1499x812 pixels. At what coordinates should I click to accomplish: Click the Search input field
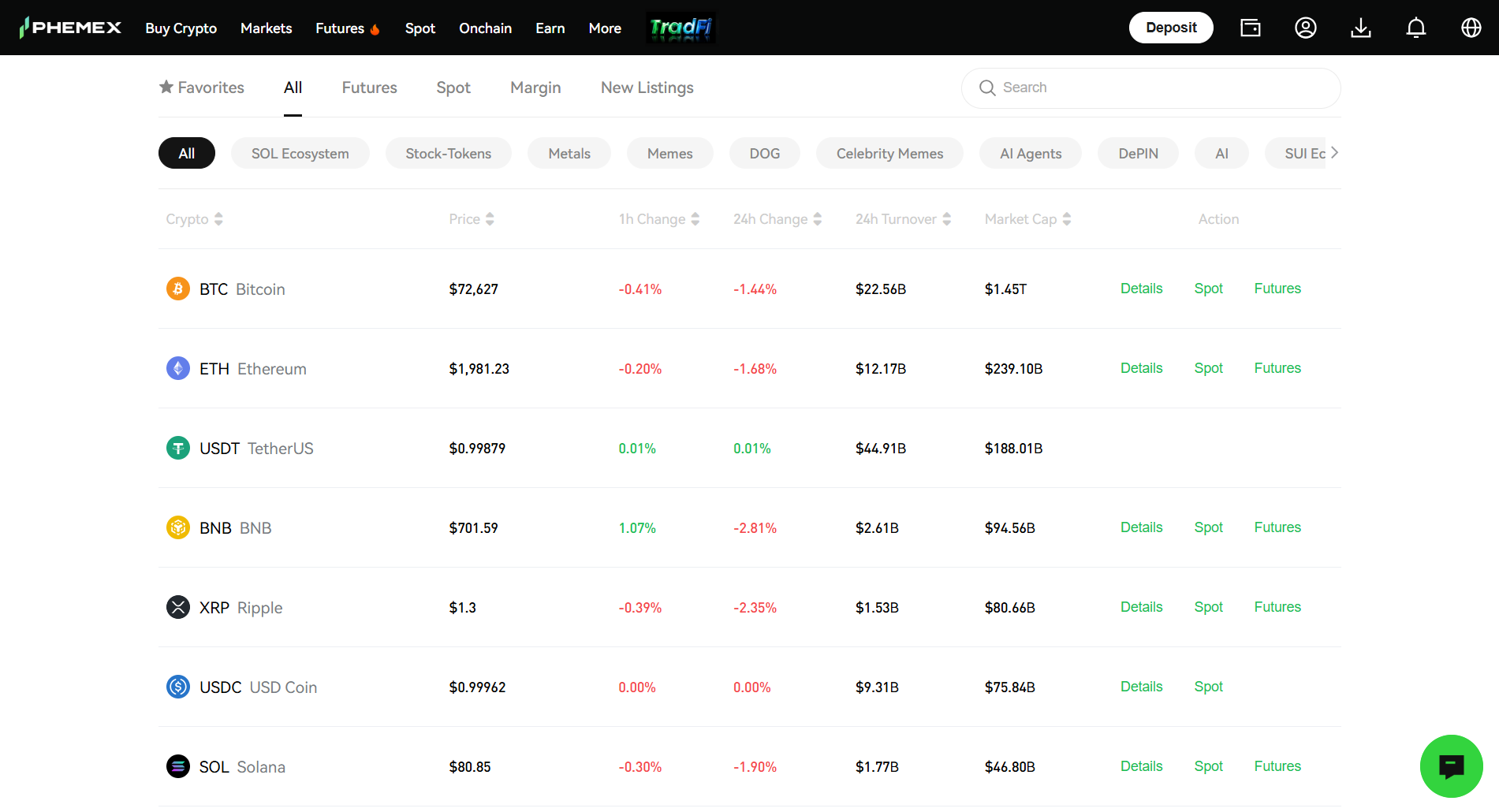pyautogui.click(x=1150, y=88)
